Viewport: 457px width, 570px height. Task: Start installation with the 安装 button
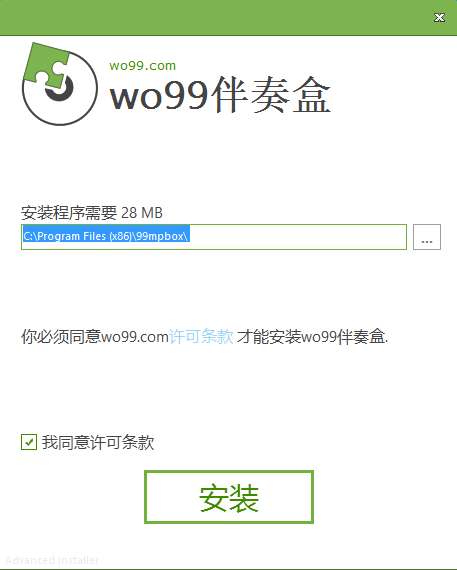pyautogui.click(x=229, y=497)
